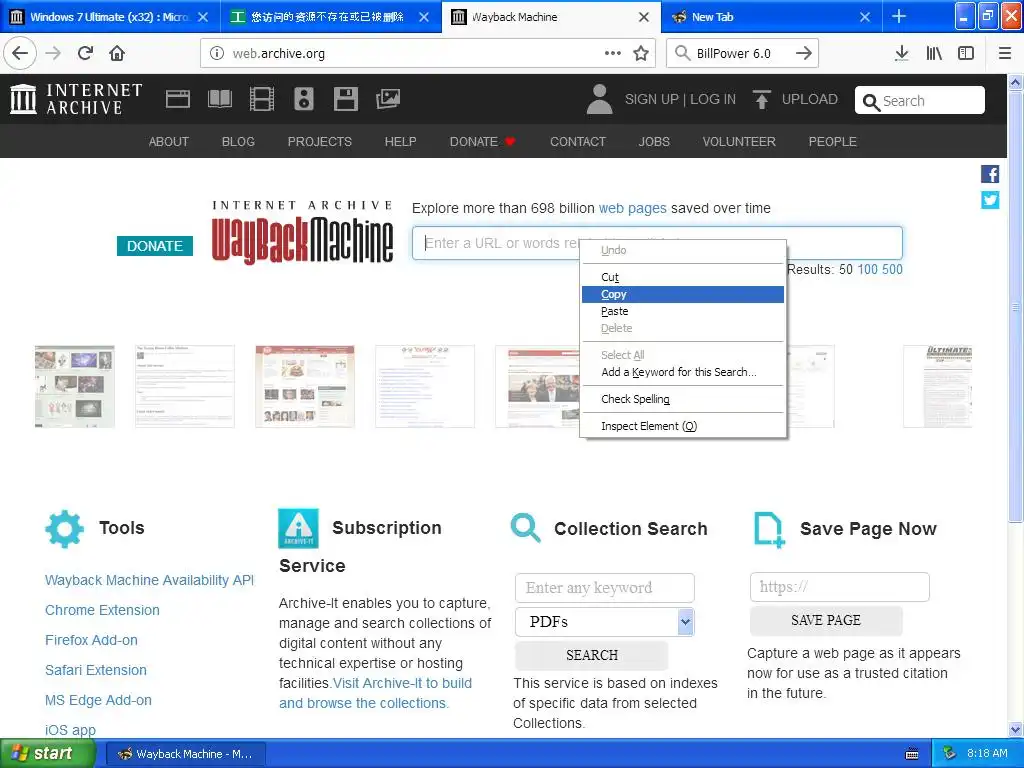Switch to the New Tab tab
This screenshot has width=1024, height=768.
(772, 17)
